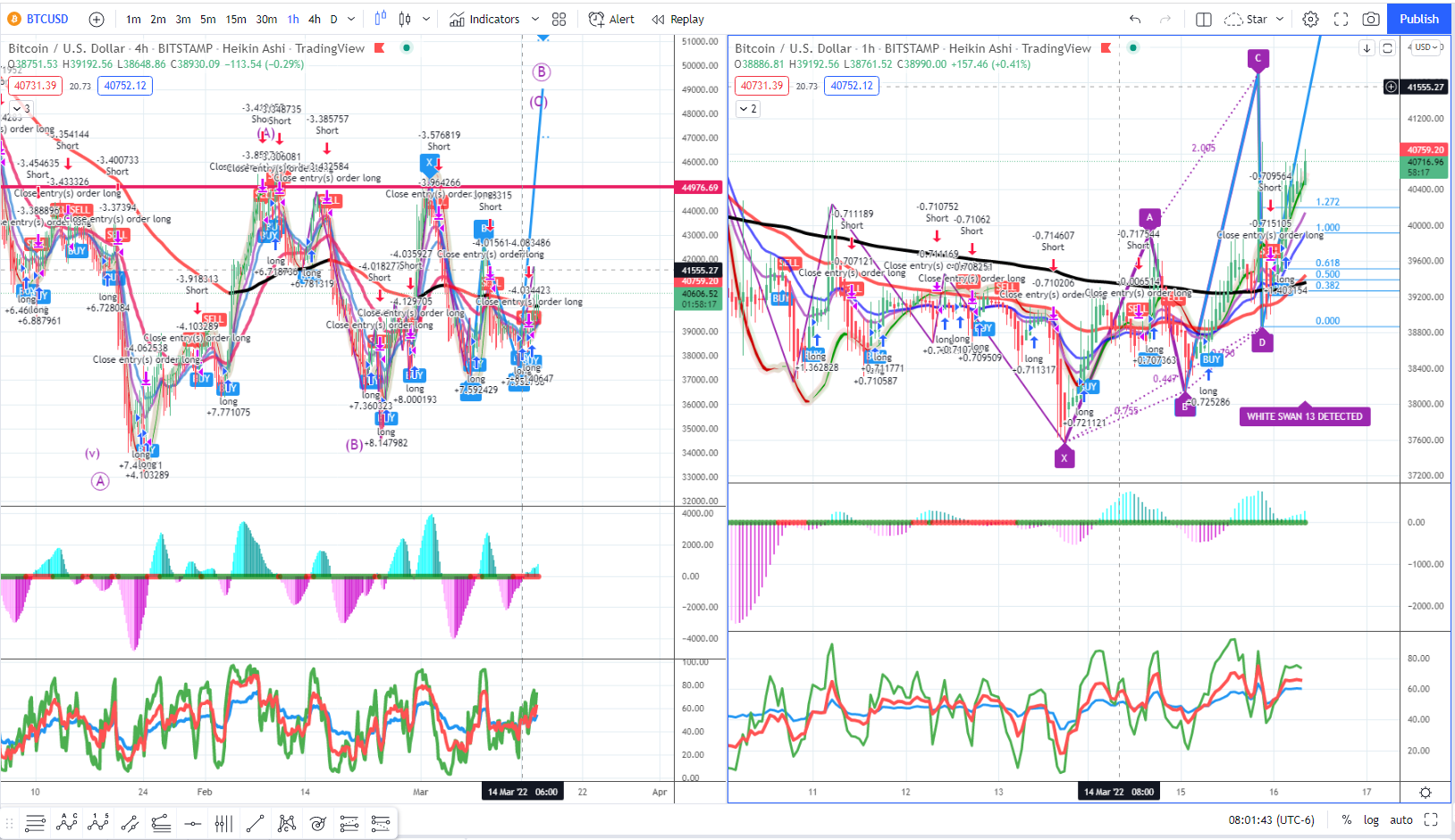Image resolution: width=1455 pixels, height=840 pixels.
Task: Open chart settings gear icon
Action: pyautogui.click(x=1310, y=19)
